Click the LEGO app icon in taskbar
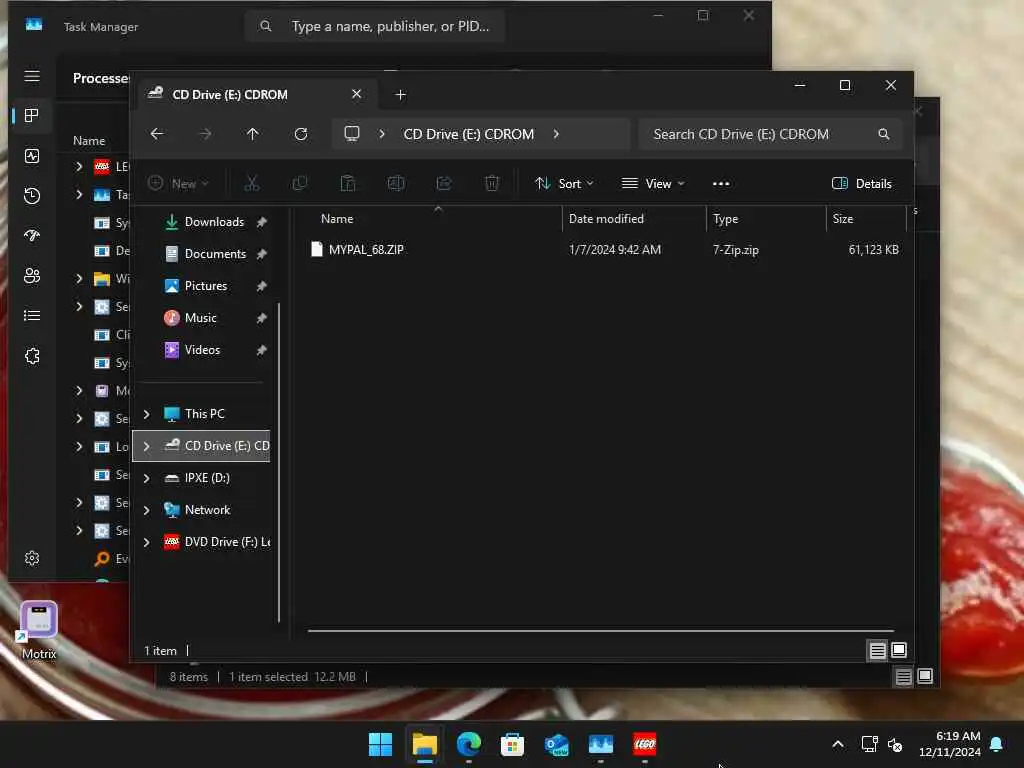 645,744
